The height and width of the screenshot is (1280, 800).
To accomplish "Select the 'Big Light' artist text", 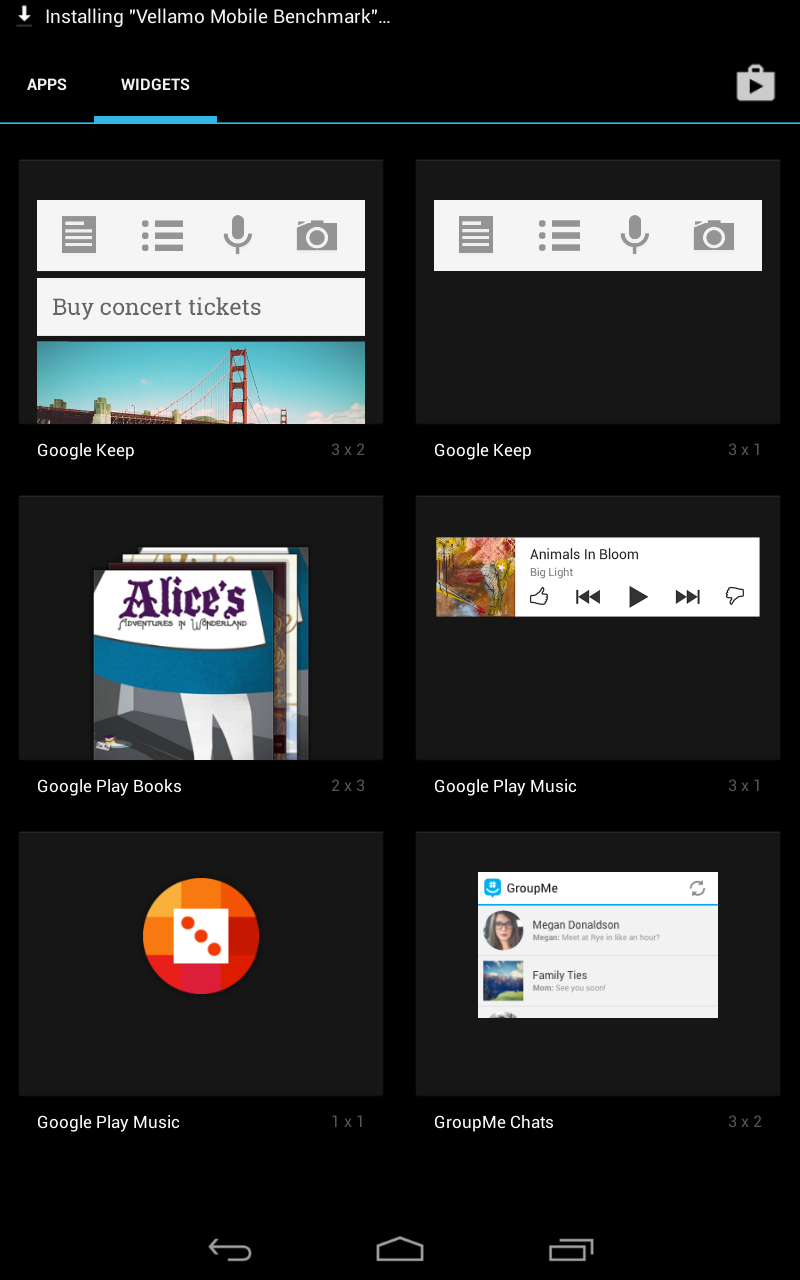I will tap(551, 573).
